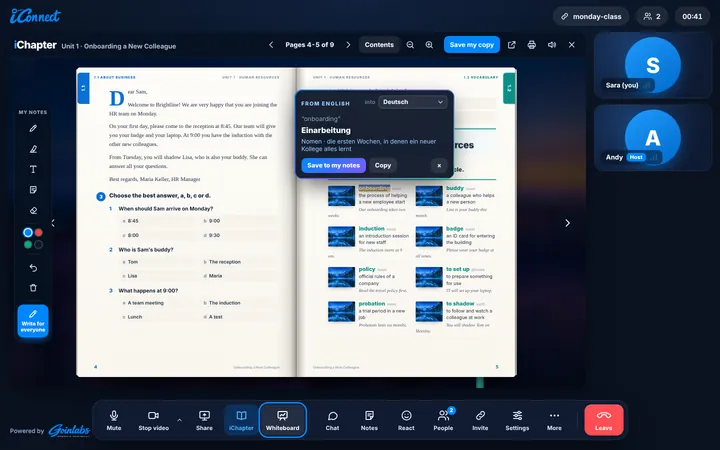Viewport: 720px width, 450px height.
Task: Select answer b The induction
Action: point(239,303)
